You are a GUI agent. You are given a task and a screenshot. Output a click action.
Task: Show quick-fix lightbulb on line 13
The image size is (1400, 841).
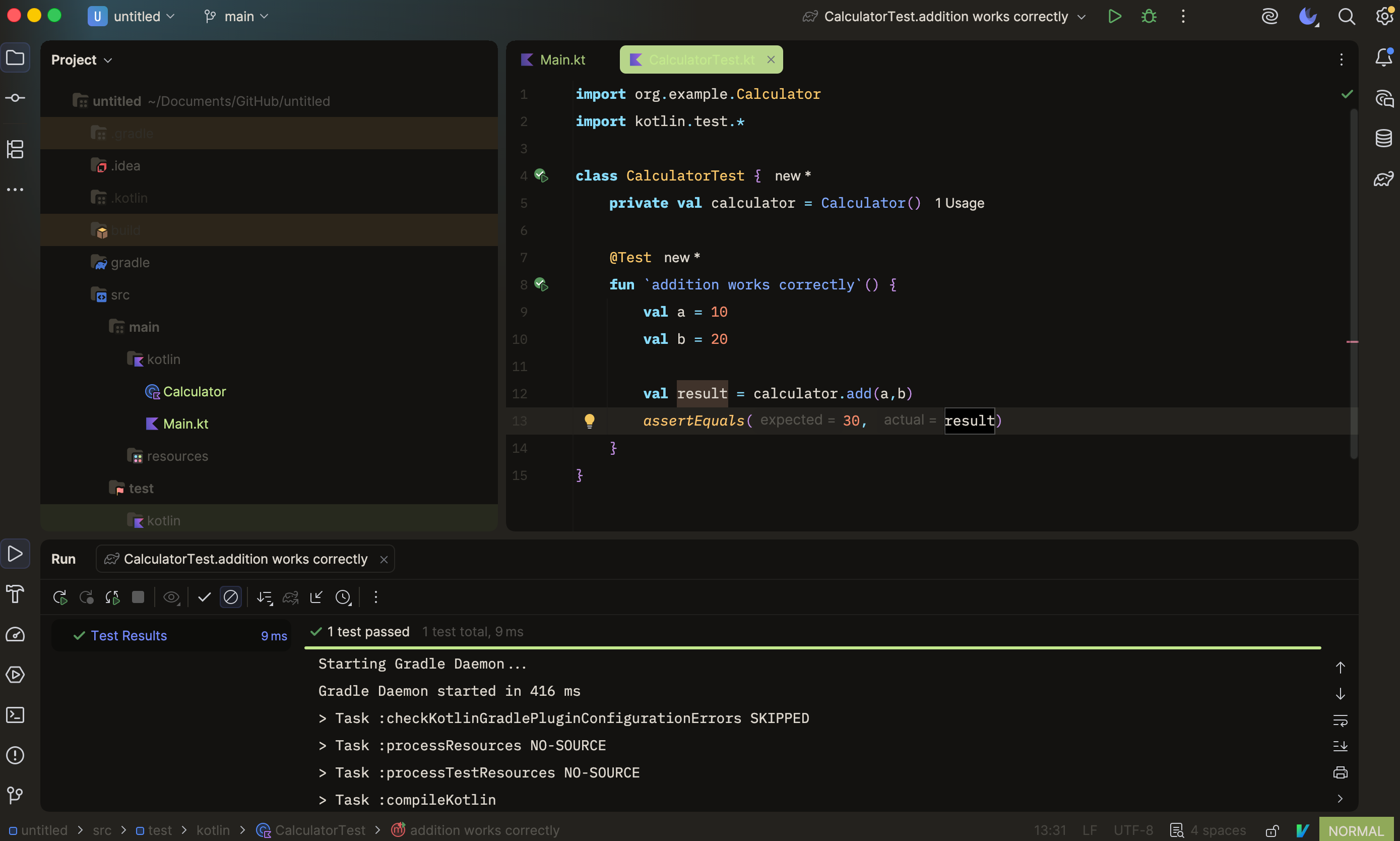[590, 420]
